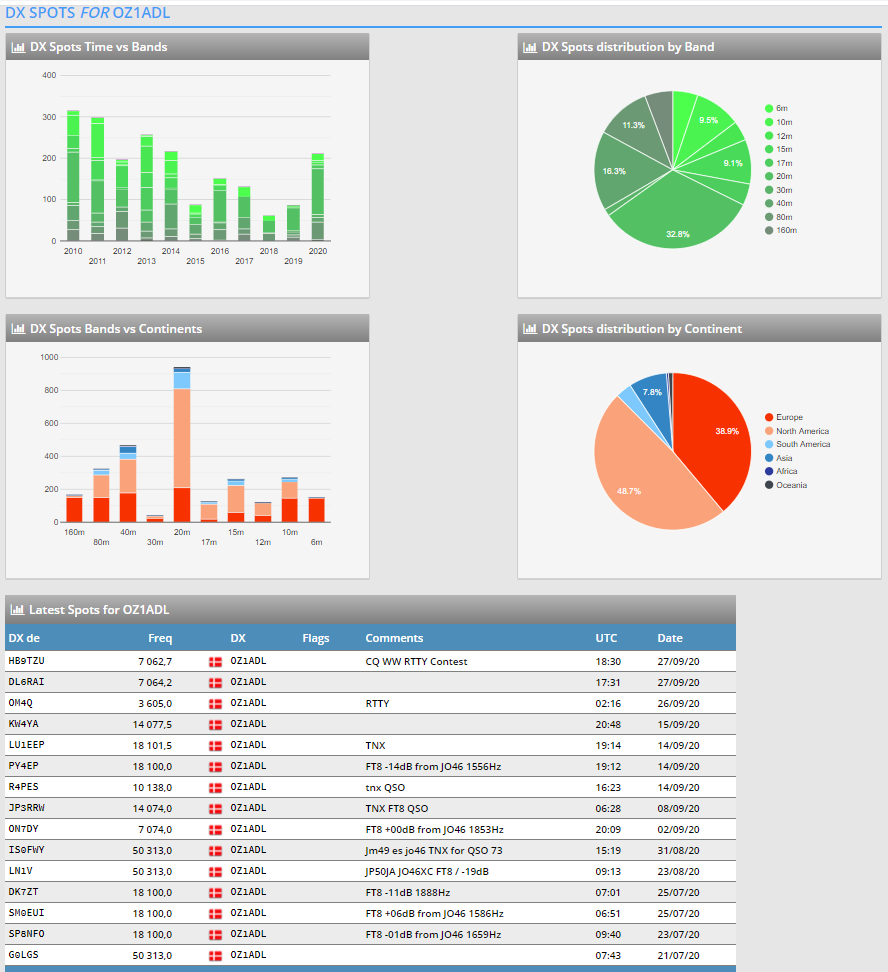The height and width of the screenshot is (972, 888).
Task: Click the red Europe legend color swatch
Action: (x=769, y=417)
